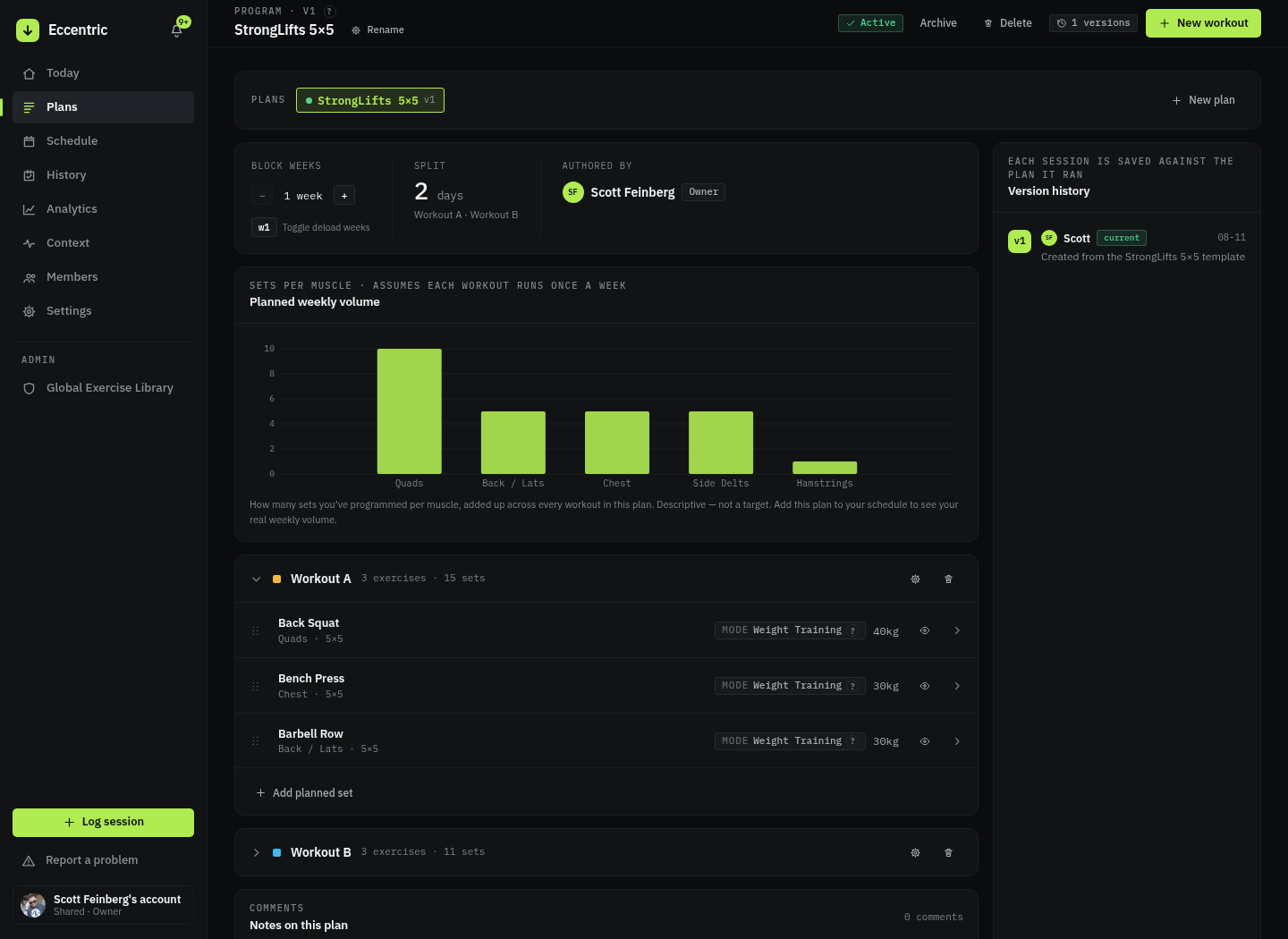This screenshot has height=939, width=1288.
Task: Open the Bench Press Weight Training mode selector
Action: coord(790,686)
